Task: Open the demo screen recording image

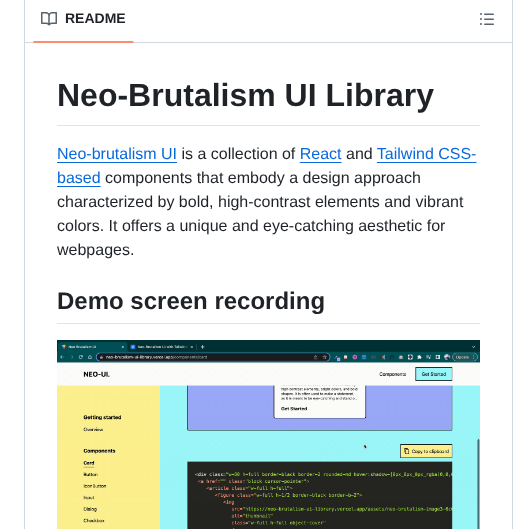Action: tap(268, 435)
